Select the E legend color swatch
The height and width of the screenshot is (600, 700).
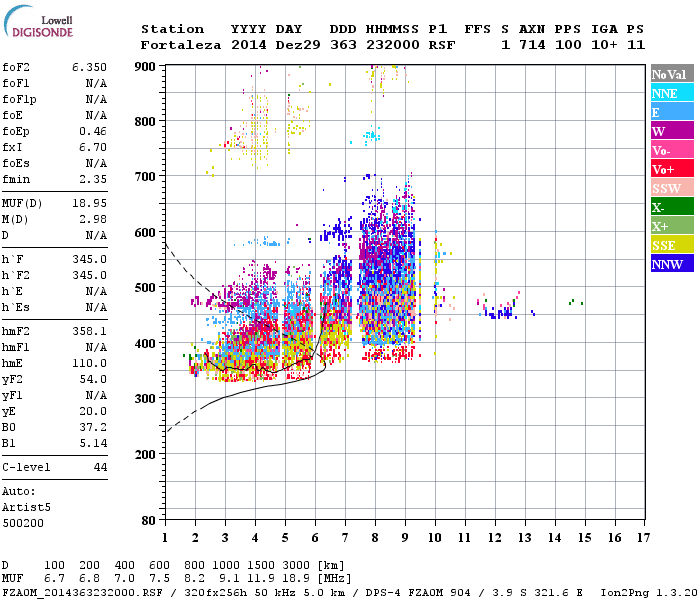[x=672, y=112]
